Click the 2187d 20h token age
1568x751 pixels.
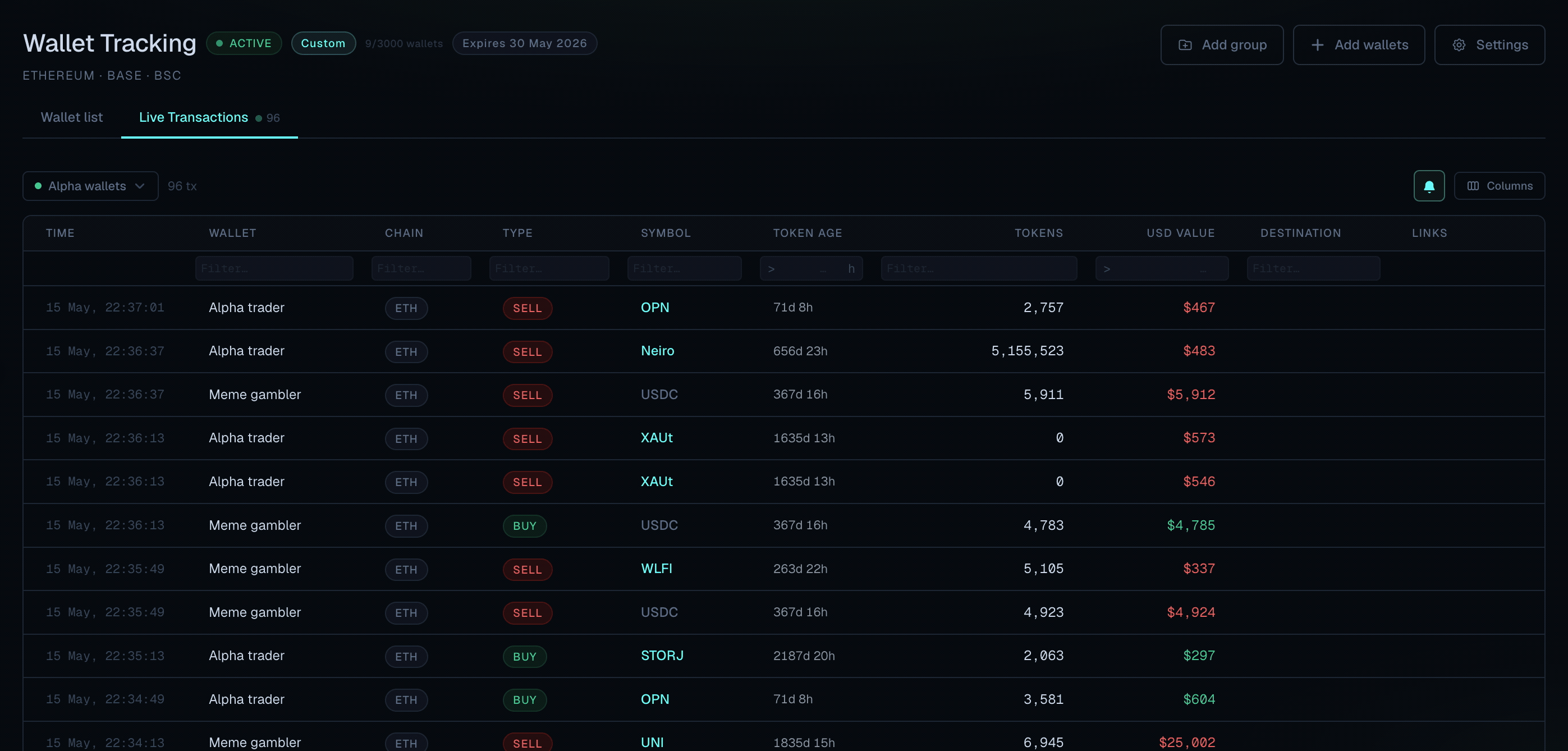[x=804, y=656]
